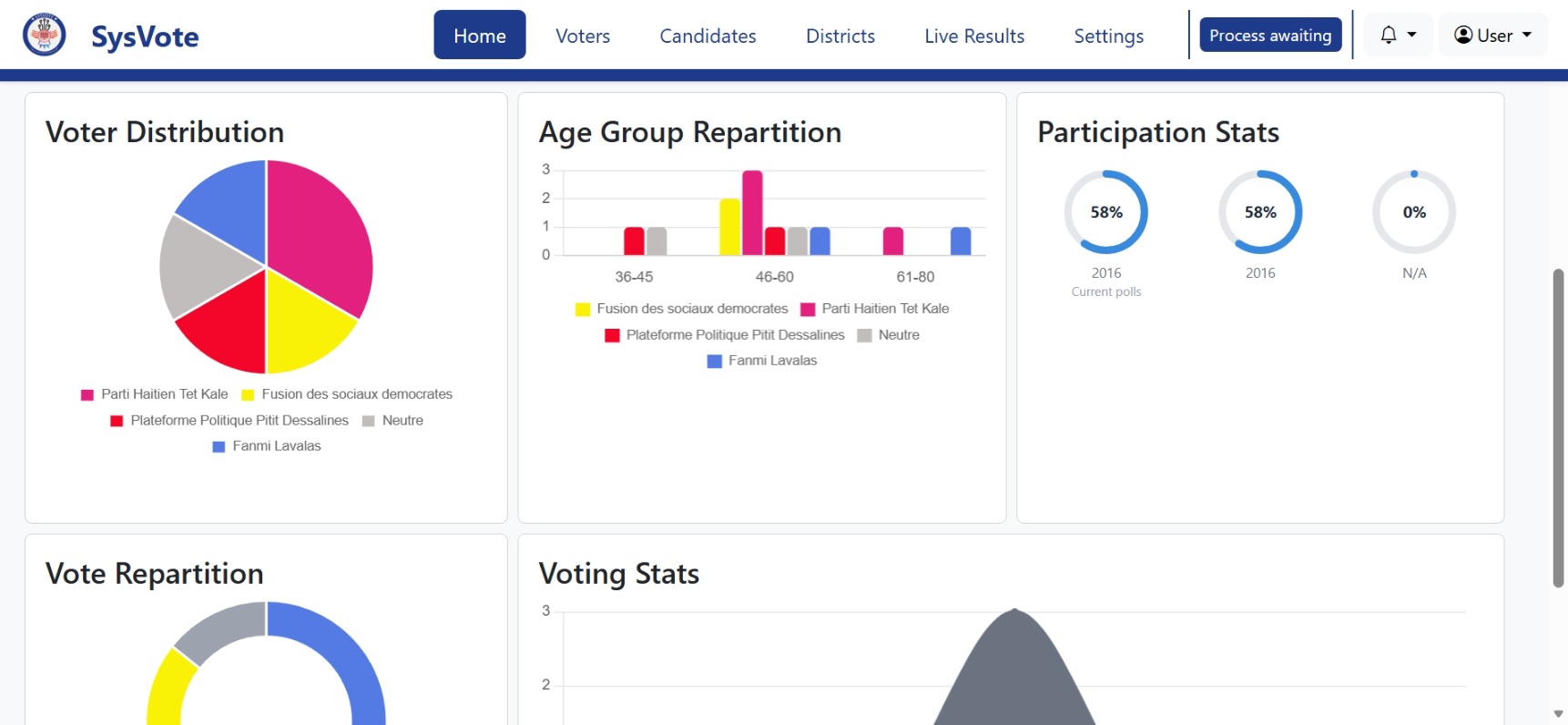The width and height of the screenshot is (1568, 725).
Task: Toggle Parti Haitien Tet Kale in Age Group legend
Action: tap(875, 309)
